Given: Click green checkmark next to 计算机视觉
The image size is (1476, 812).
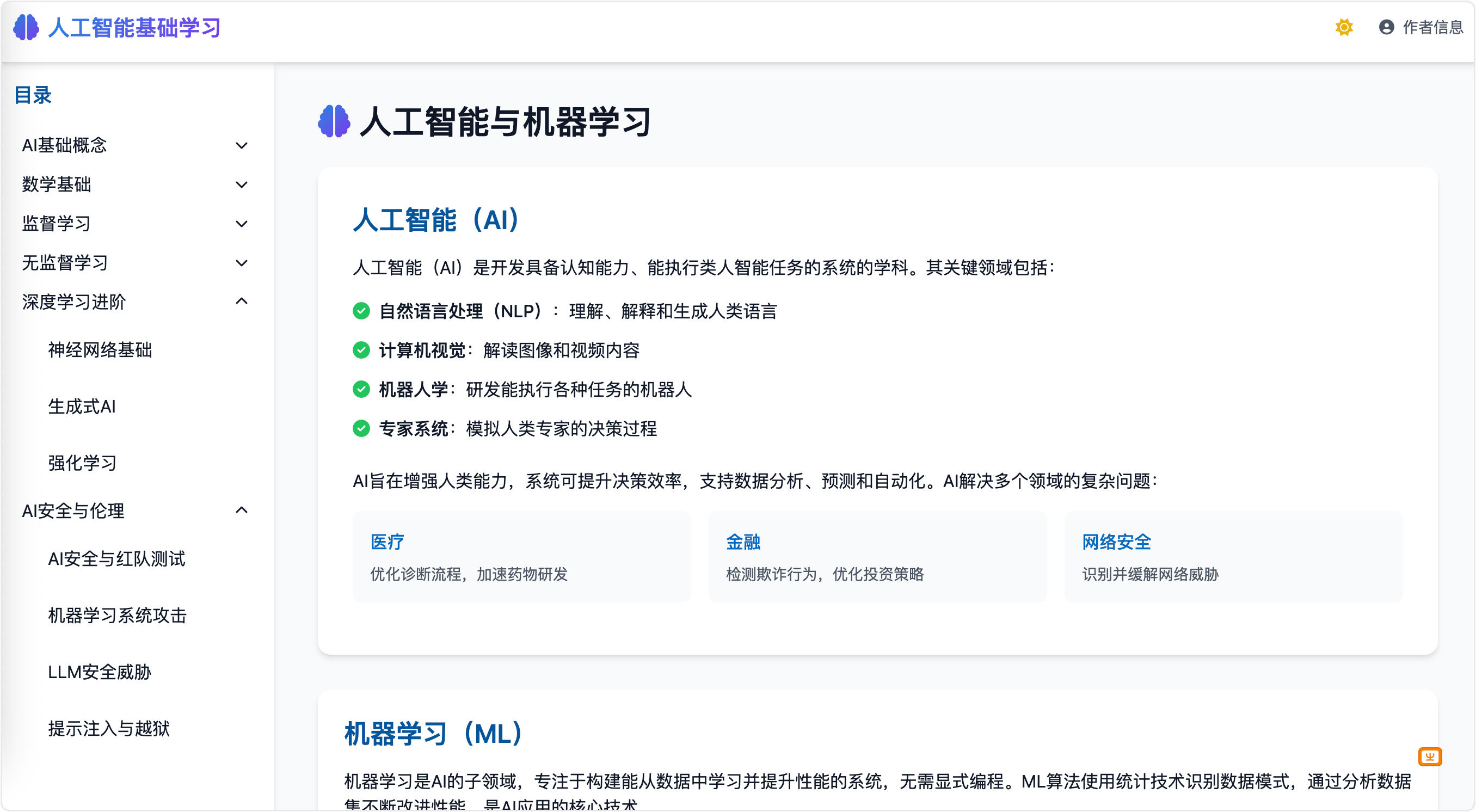Looking at the screenshot, I should tap(361, 350).
